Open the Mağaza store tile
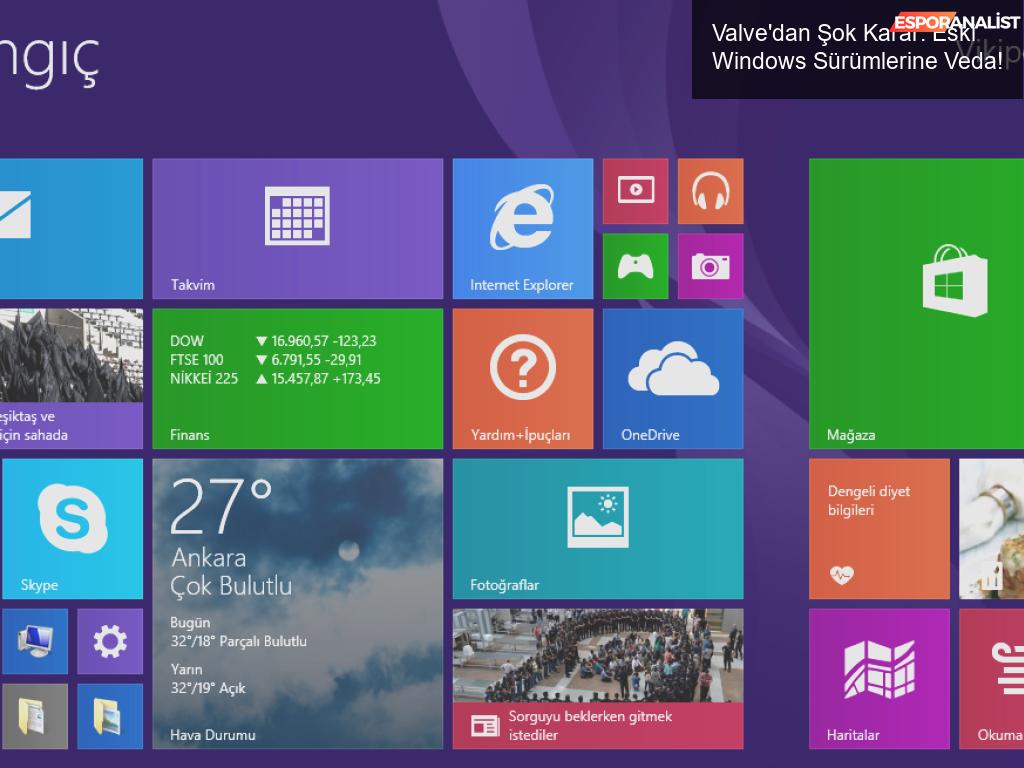The height and width of the screenshot is (768, 1024). [x=916, y=303]
